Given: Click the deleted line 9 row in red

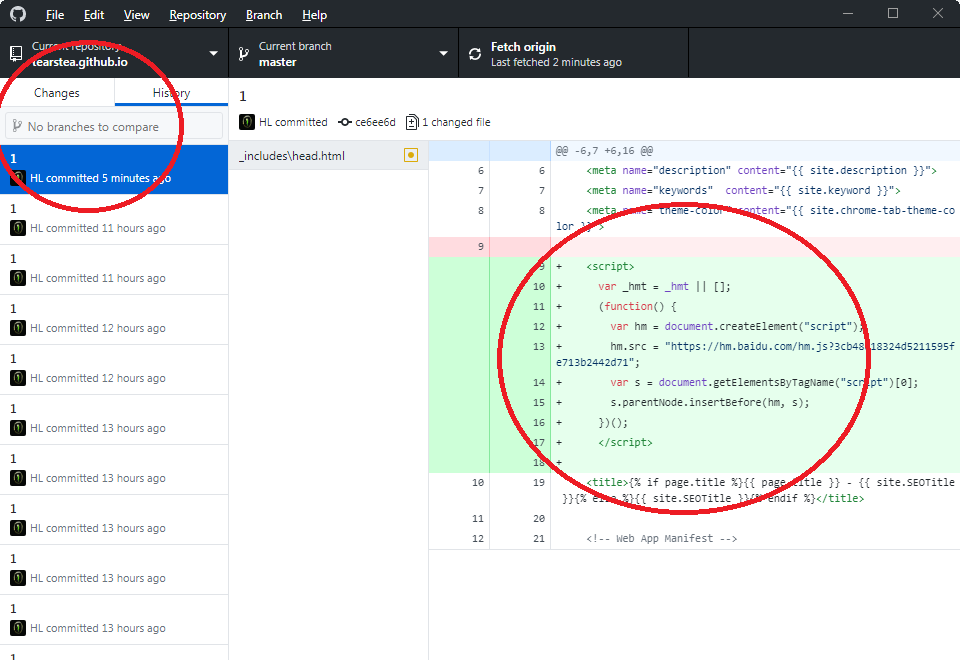Looking at the screenshot, I should click(x=694, y=247).
